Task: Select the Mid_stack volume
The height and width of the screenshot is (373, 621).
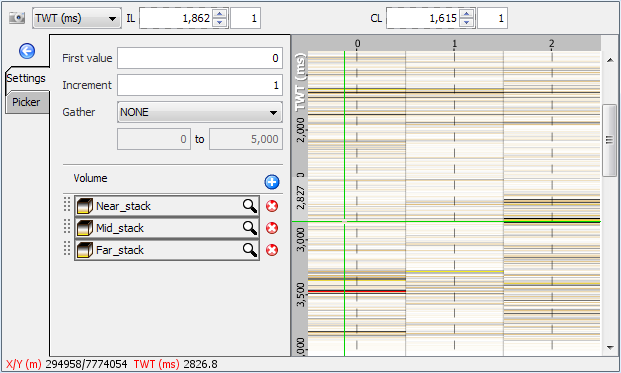Action: (167, 228)
